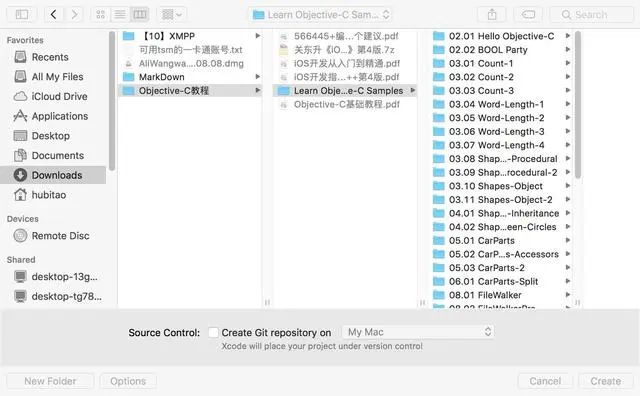Click AliWangwa....08.08.dmg file
Image resolution: width=640 pixels, height=396 pixels.
pyautogui.click(x=190, y=63)
